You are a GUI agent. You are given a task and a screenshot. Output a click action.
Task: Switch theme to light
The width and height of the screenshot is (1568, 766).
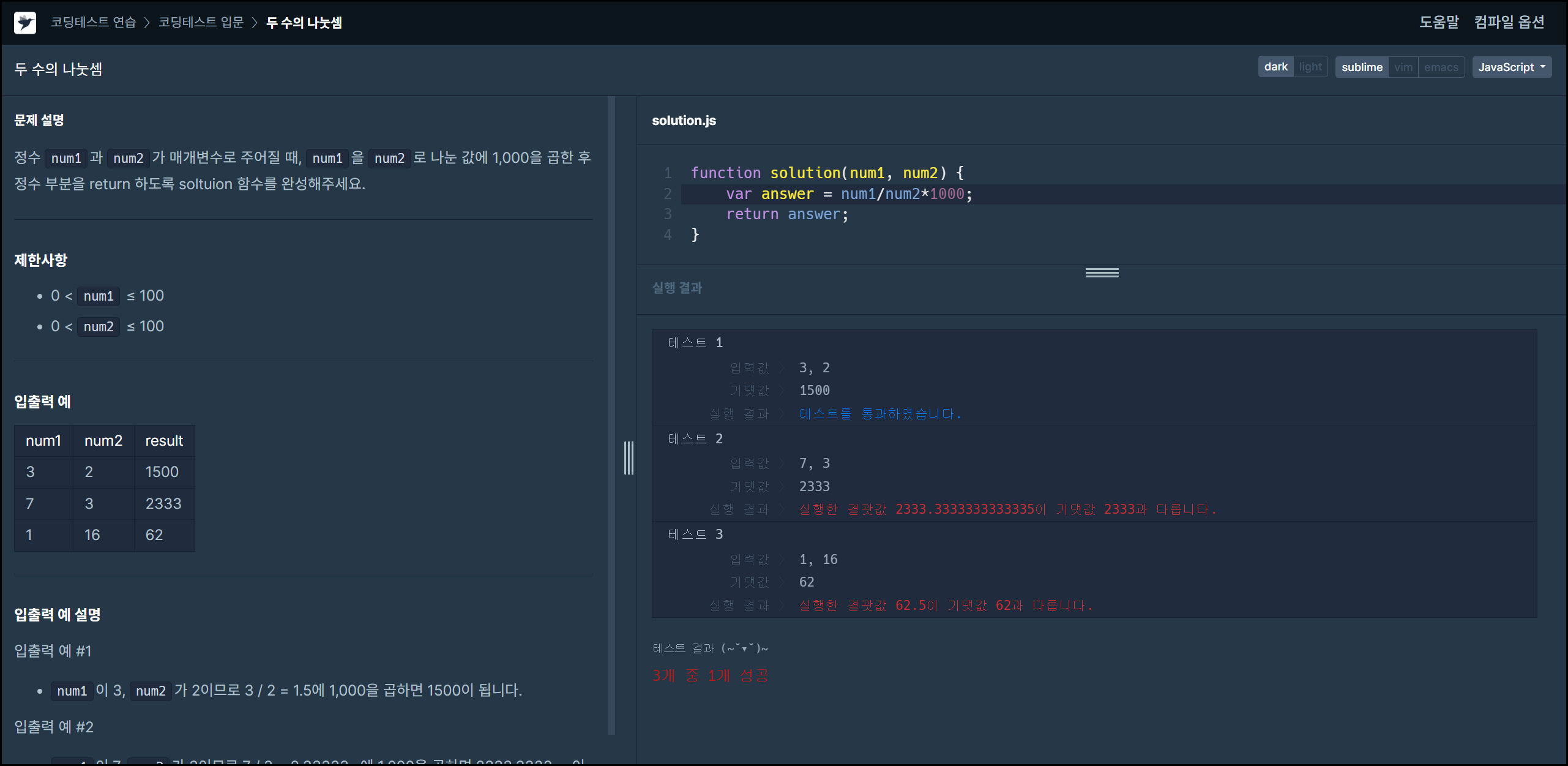pos(1310,67)
